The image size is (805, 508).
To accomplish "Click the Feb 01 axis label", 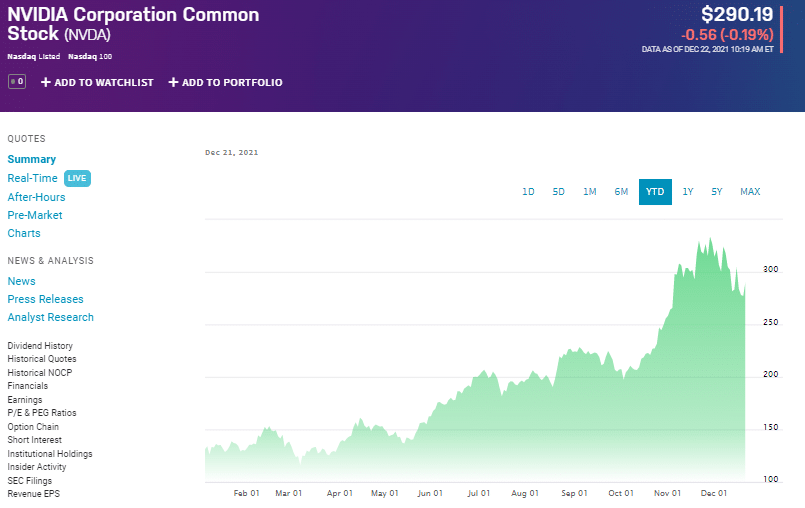I will (x=246, y=493).
